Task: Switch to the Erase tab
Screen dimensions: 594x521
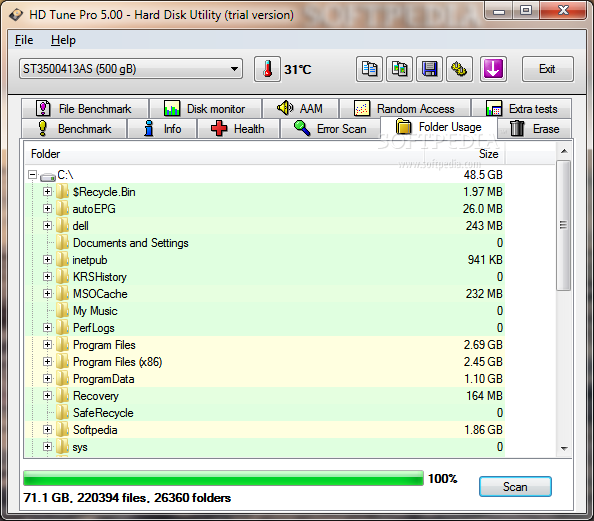Action: [x=534, y=128]
